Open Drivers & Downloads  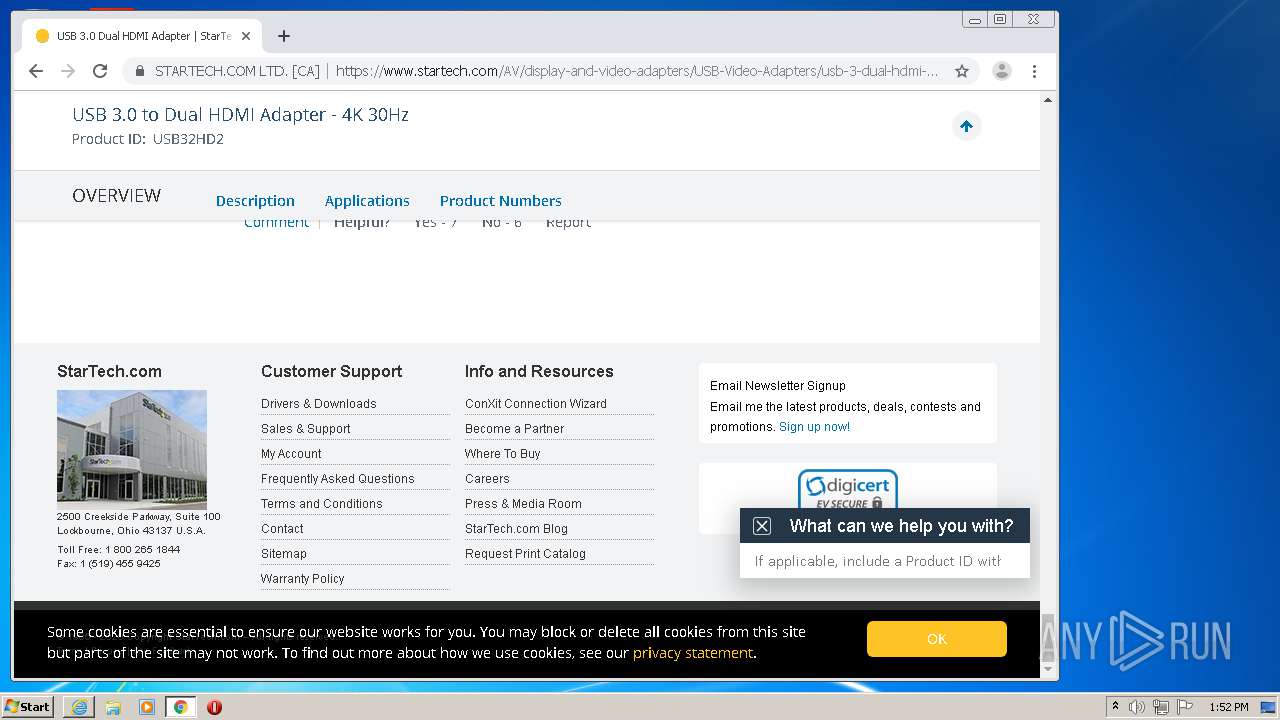319,404
